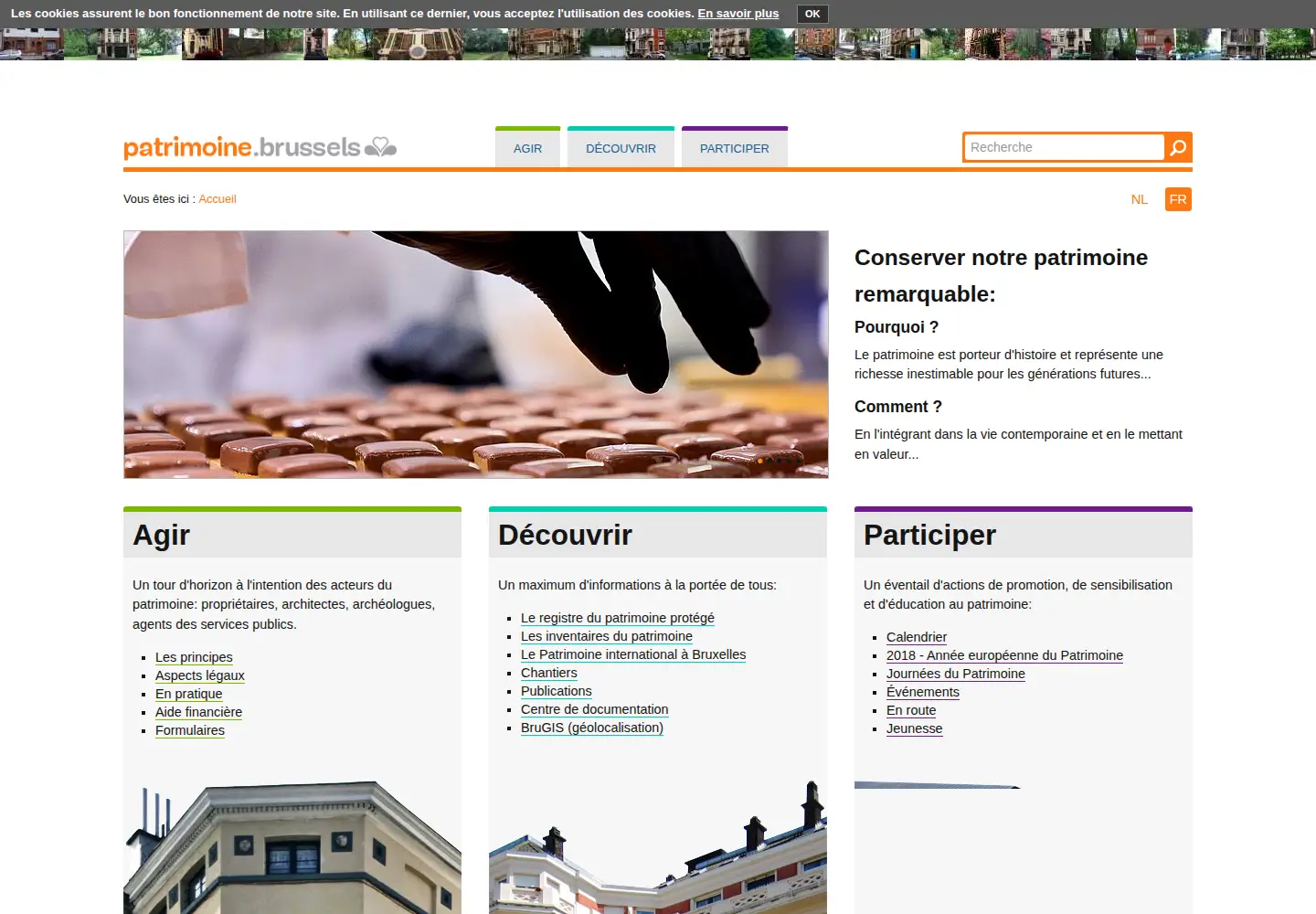Open the Événements link
The width and height of the screenshot is (1316, 914).
pos(923,692)
